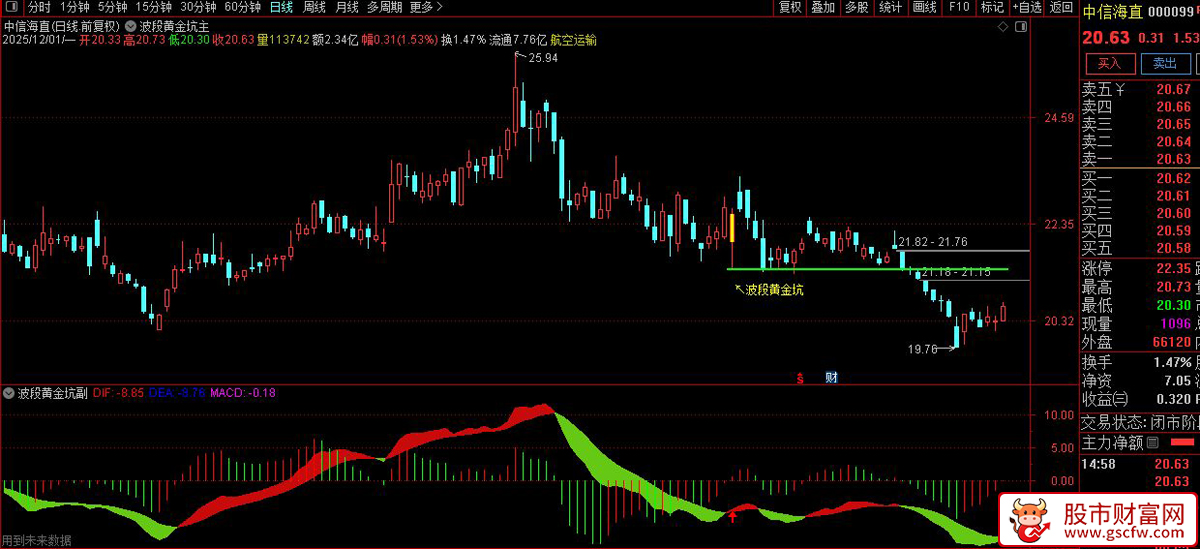The image size is (1200, 549).
Task: Click the 航空运输 industry link
Action: [x=574, y=40]
